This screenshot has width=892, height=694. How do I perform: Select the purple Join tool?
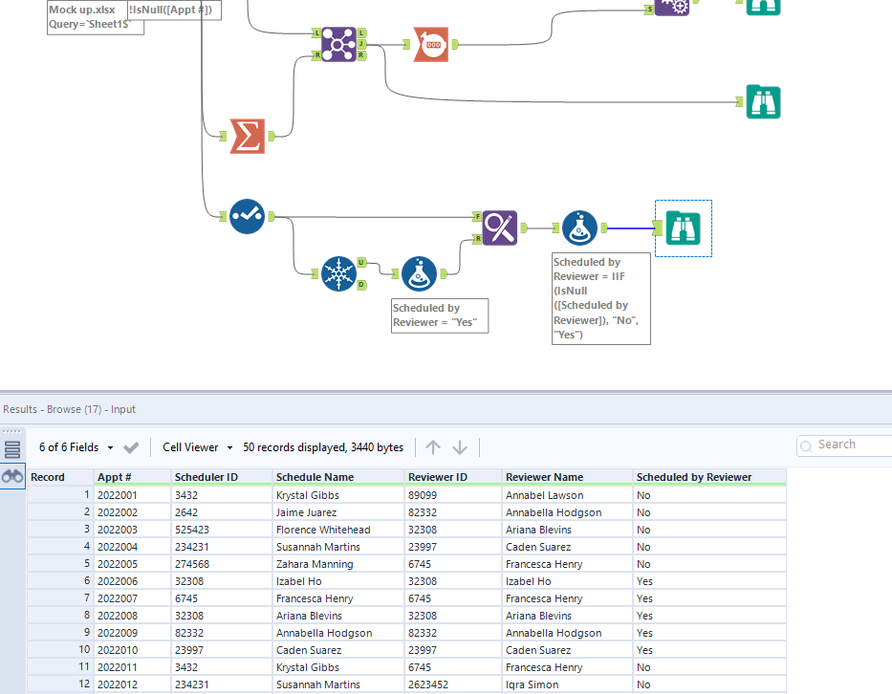click(338, 44)
